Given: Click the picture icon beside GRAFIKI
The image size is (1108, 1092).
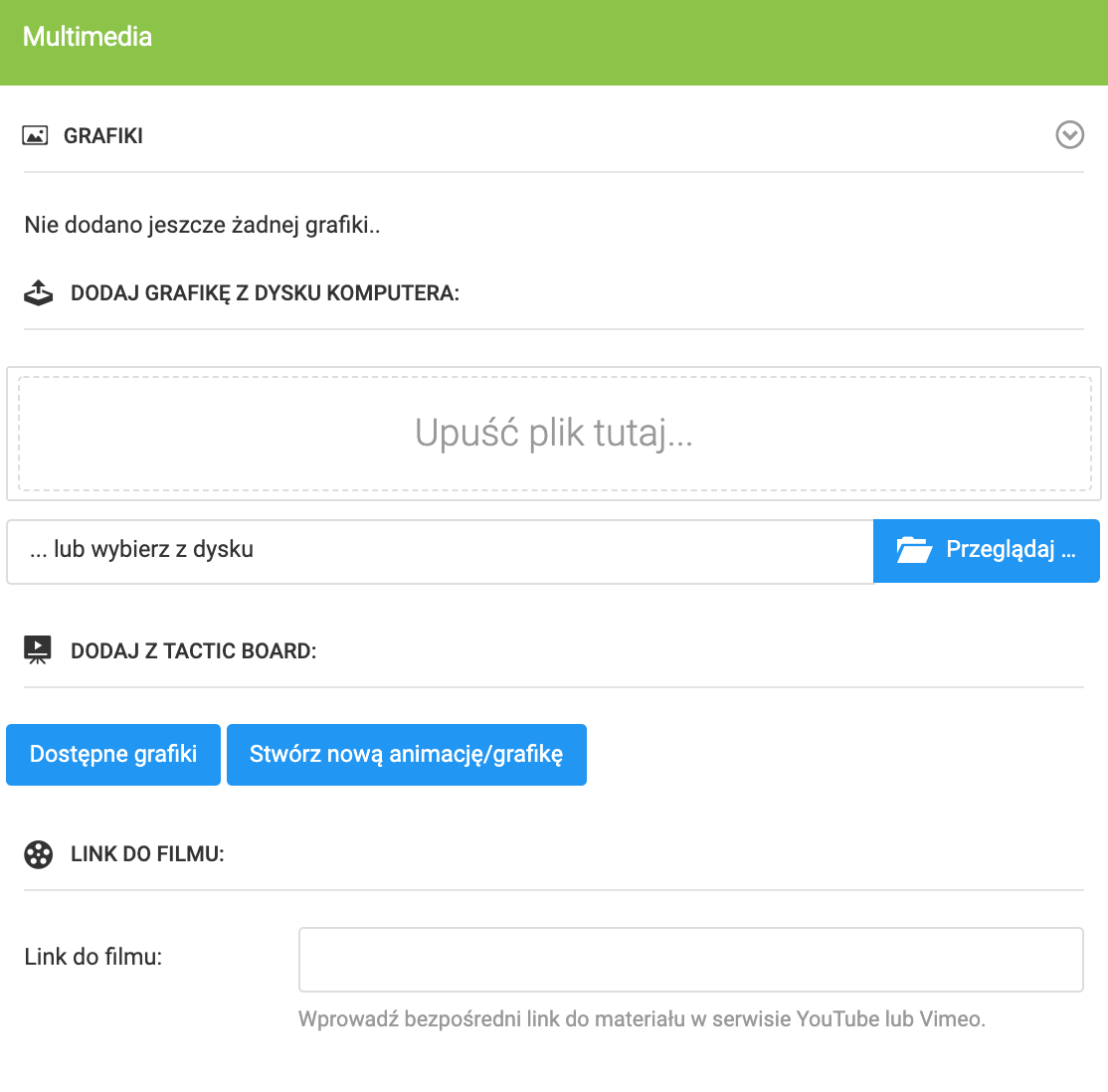Looking at the screenshot, I should (36, 136).
